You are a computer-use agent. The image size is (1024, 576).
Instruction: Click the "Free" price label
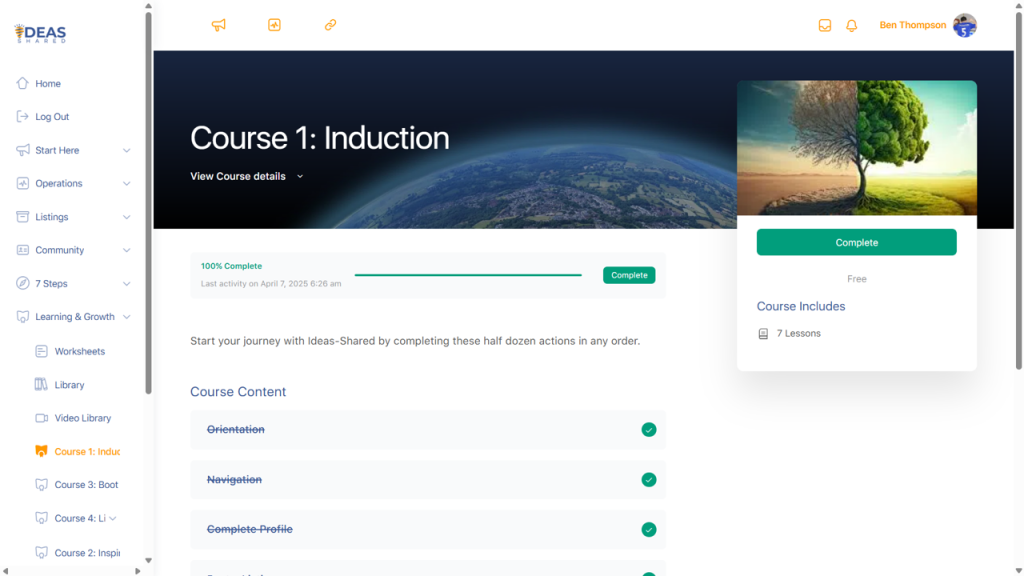click(x=856, y=279)
